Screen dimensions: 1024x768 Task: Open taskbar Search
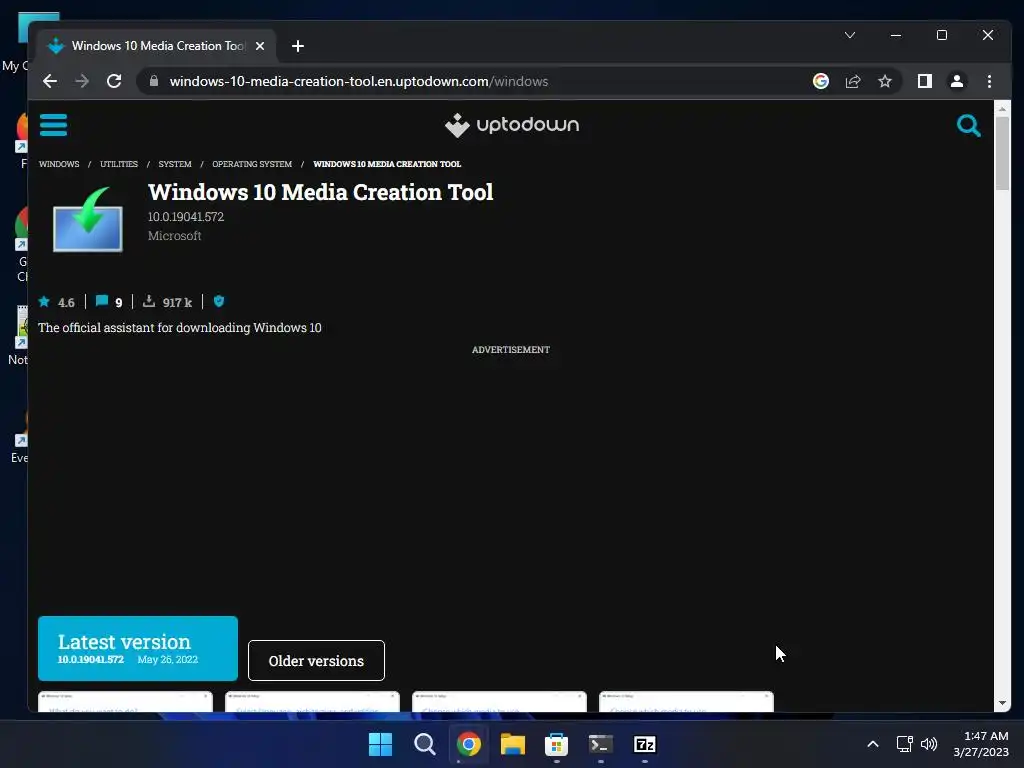point(424,744)
